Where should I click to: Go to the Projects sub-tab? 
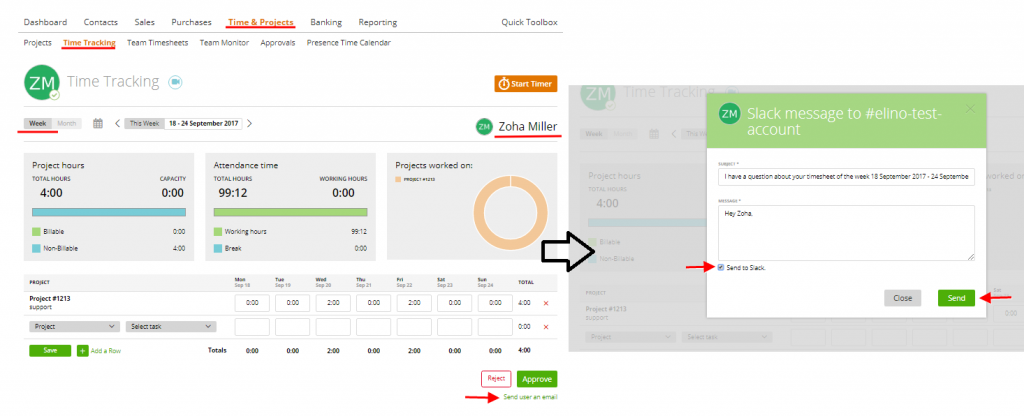[x=37, y=43]
